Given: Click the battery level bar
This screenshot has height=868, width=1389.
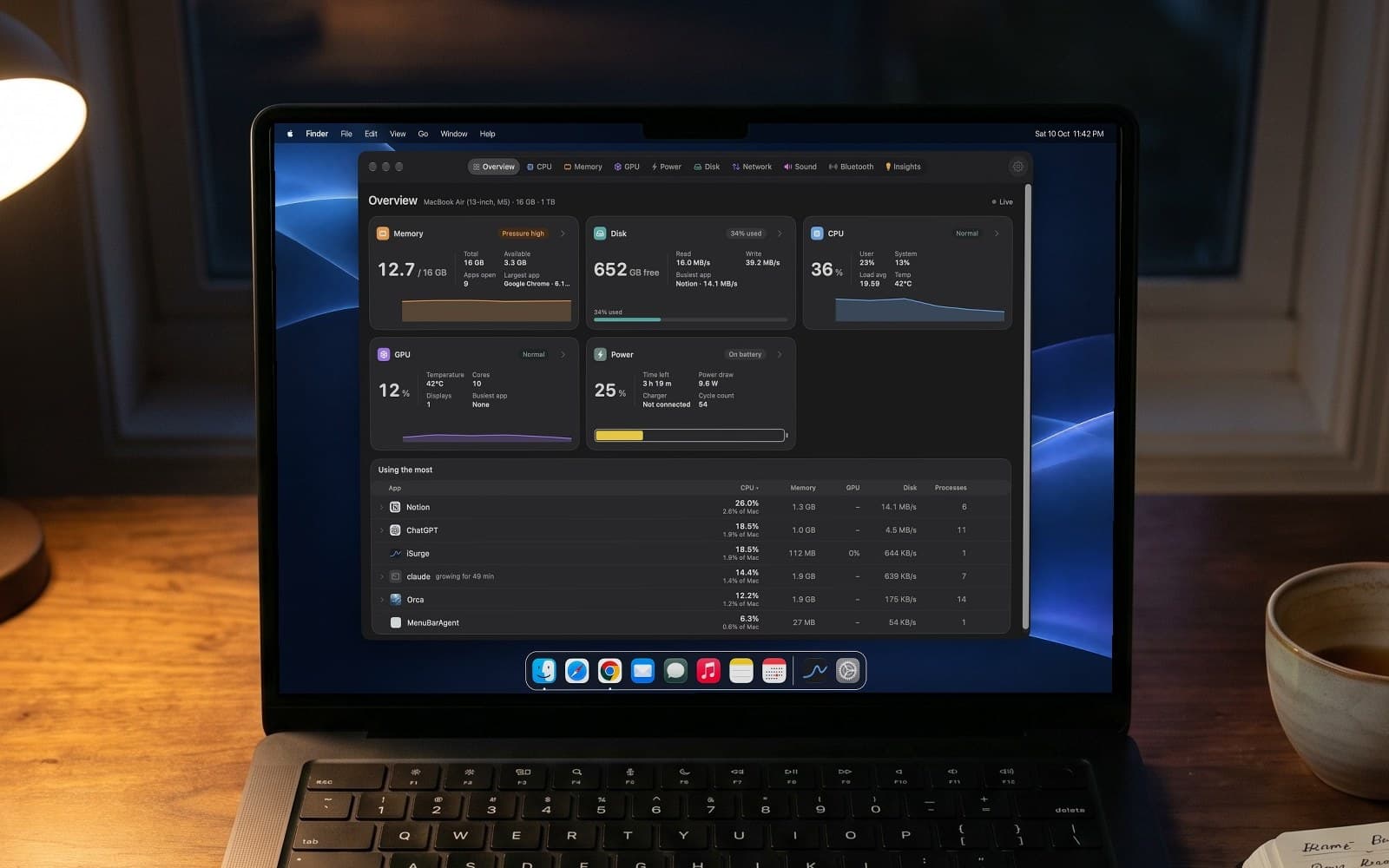Looking at the screenshot, I should click(x=690, y=436).
